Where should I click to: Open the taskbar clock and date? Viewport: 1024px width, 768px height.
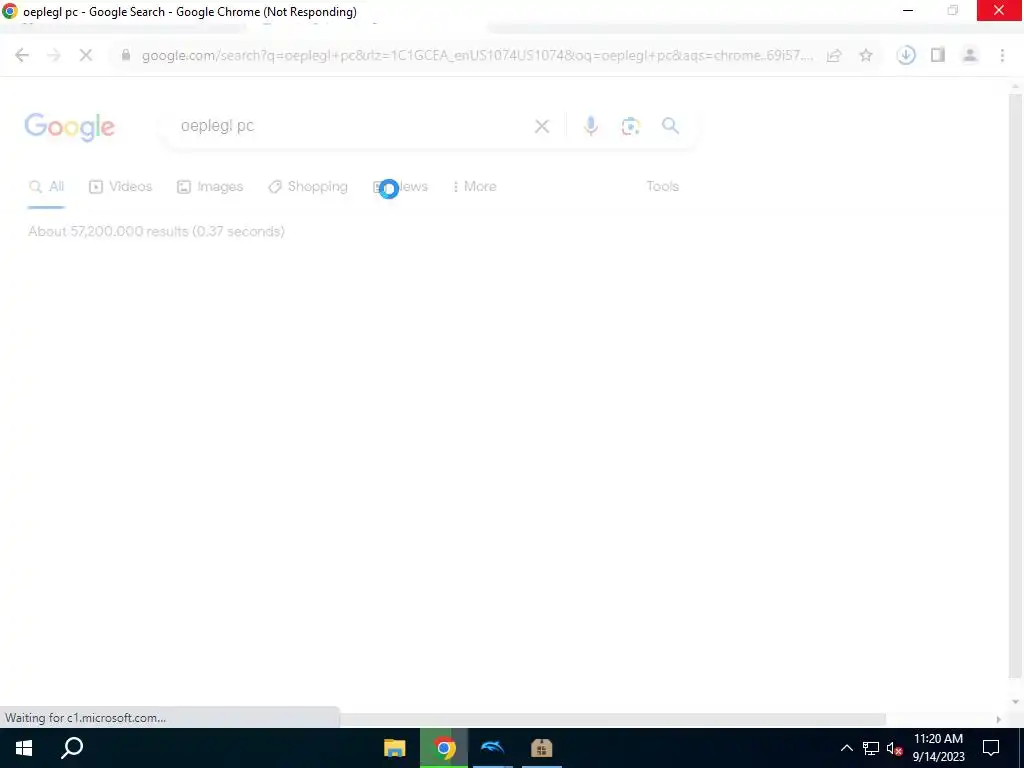pos(938,748)
